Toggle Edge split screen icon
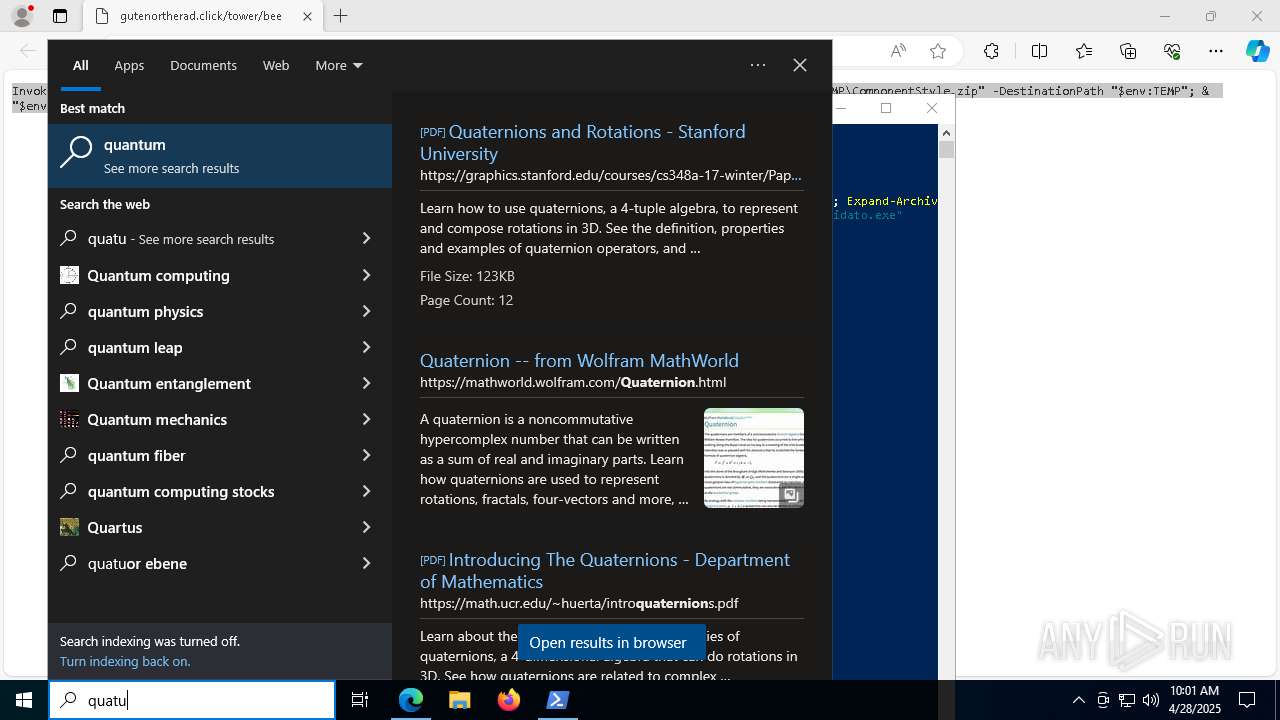The image size is (1280, 720). (x=1039, y=51)
